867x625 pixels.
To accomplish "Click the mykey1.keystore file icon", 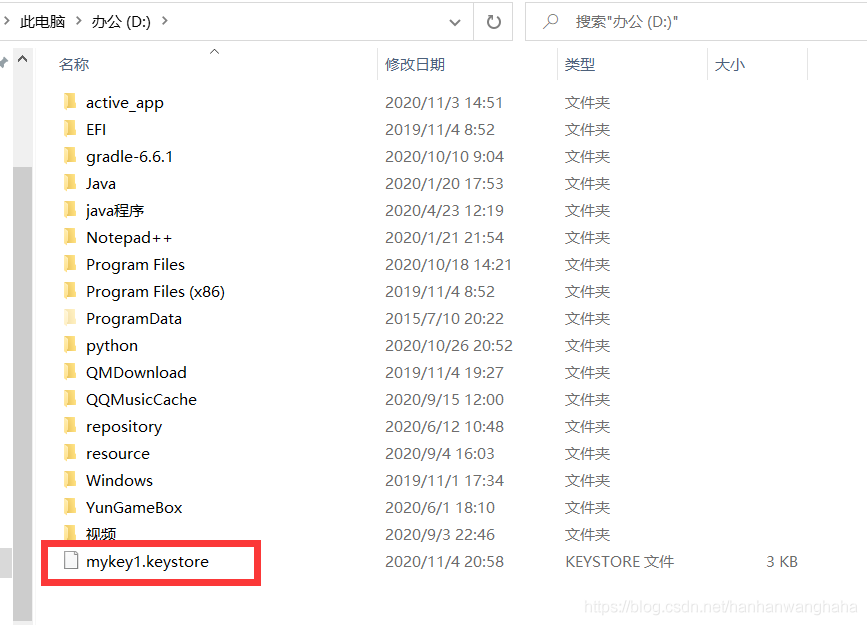I will coord(71,560).
